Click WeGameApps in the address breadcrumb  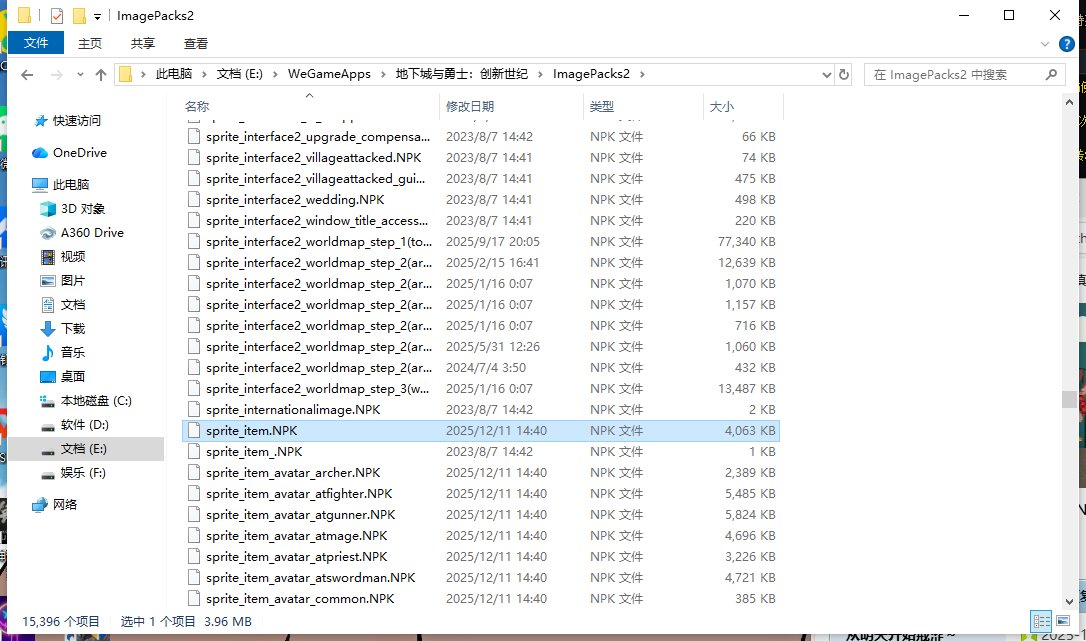(329, 74)
